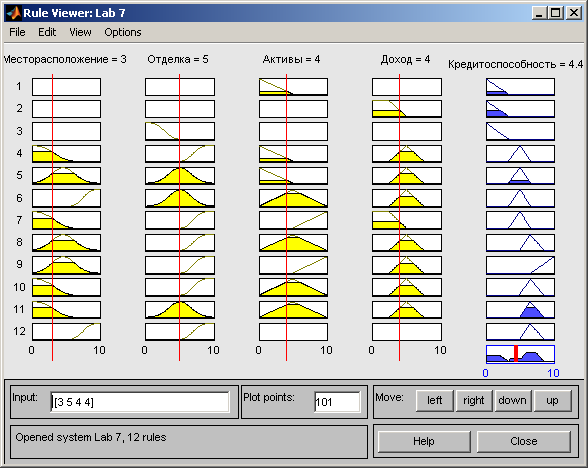The width and height of the screenshot is (588, 468).
Task: Click the Plot points field showing 101
Action: click(337, 402)
